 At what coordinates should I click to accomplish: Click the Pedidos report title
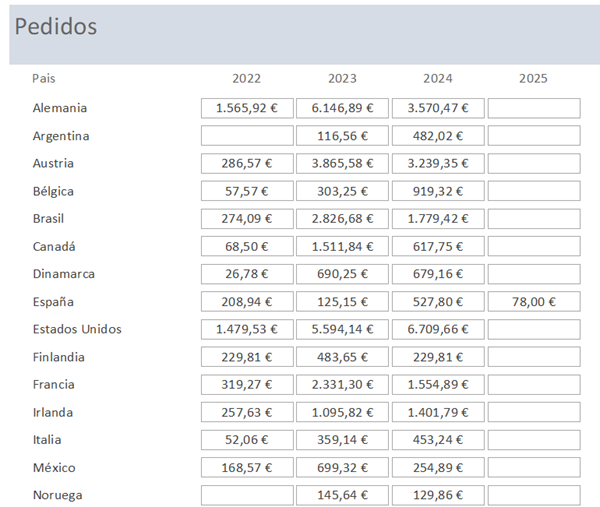(x=56, y=27)
